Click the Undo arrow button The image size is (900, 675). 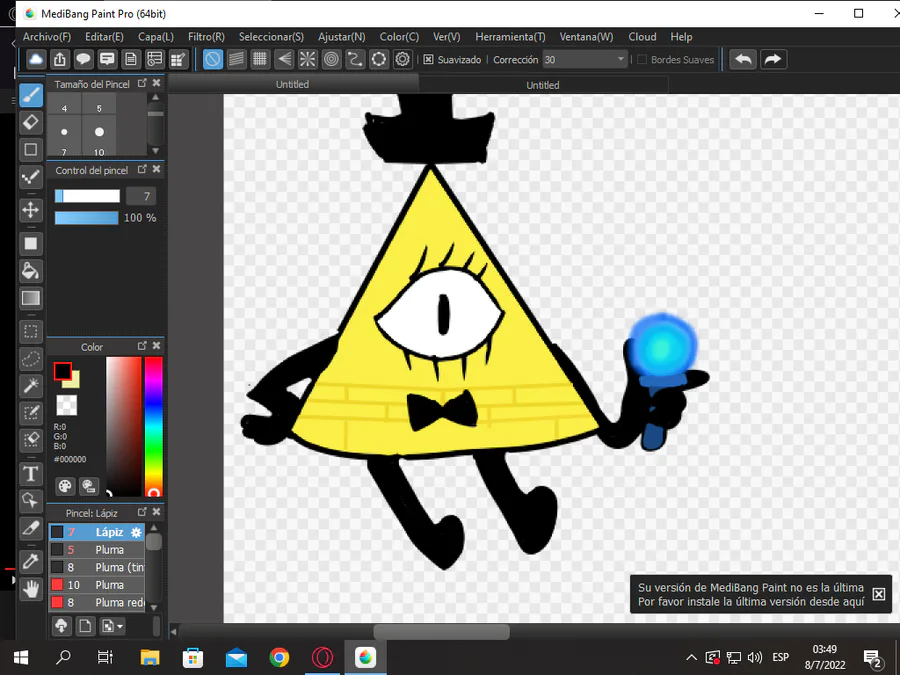coord(743,59)
